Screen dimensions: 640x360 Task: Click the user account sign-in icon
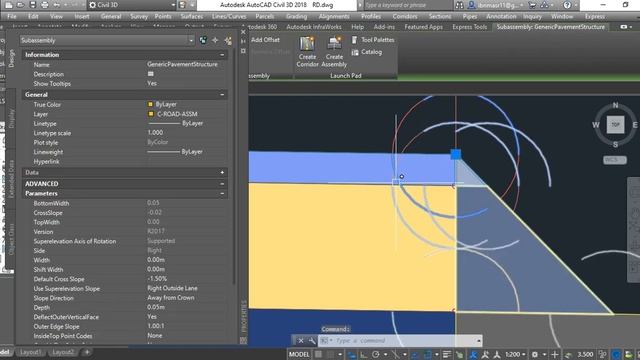(472, 5)
